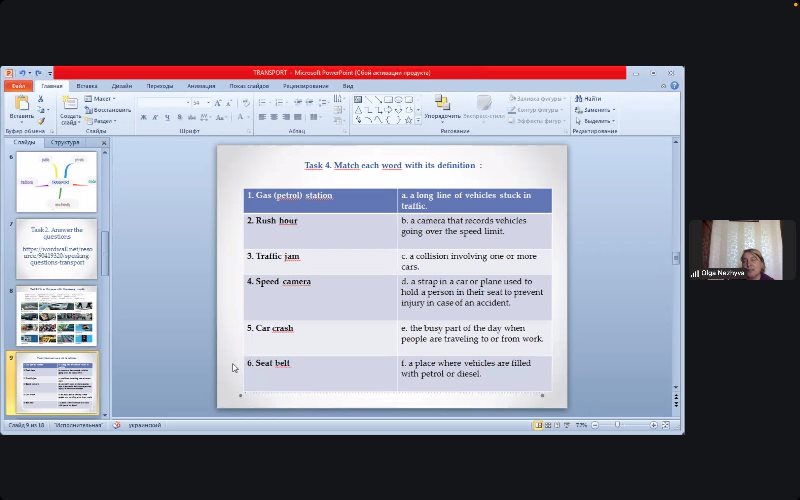Click the spell check status bar icon
The height and width of the screenshot is (500, 800).
[117, 425]
